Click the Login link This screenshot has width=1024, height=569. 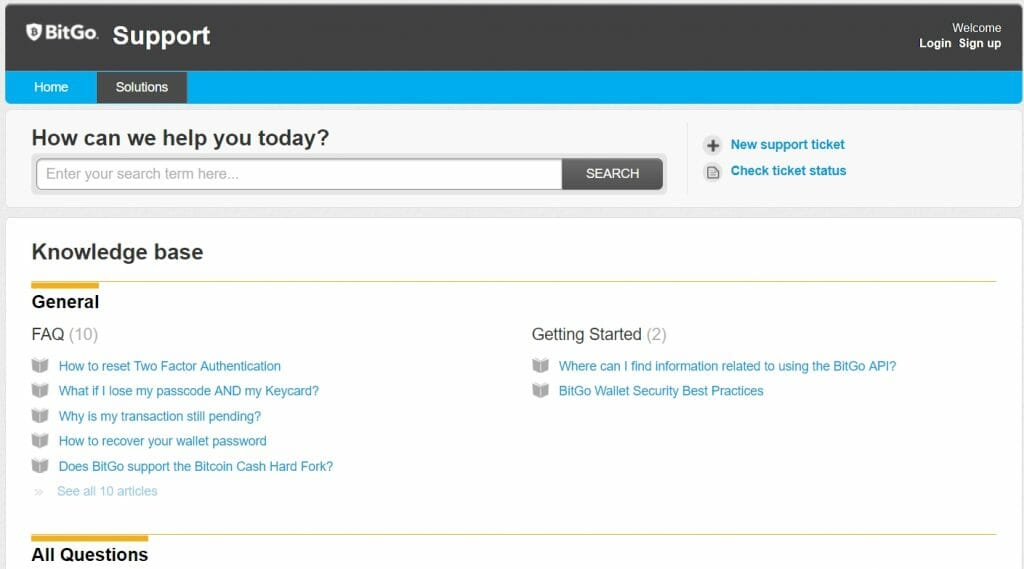935,43
